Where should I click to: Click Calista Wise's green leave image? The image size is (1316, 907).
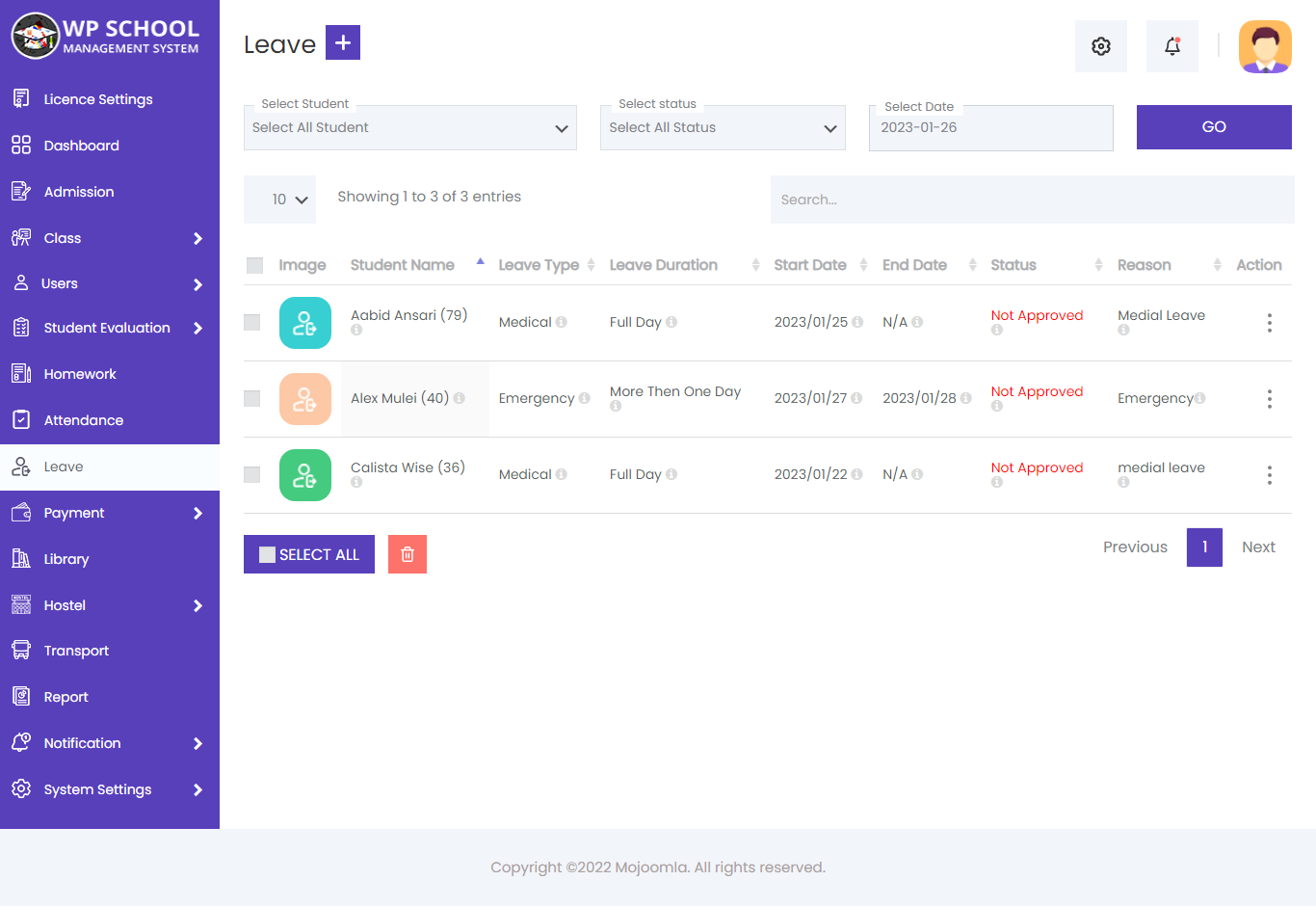pos(305,475)
